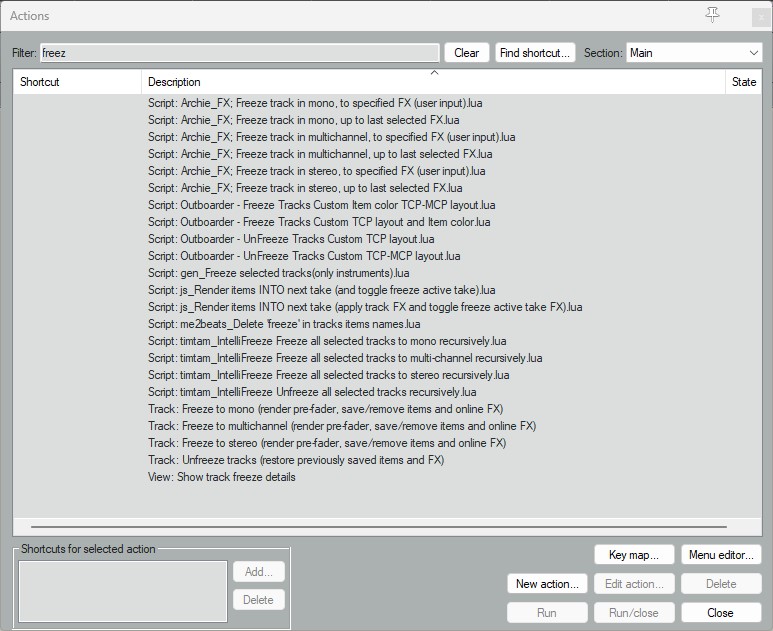This screenshot has height=631, width=773.
Task: Select 'js_Render items INTO next take (apply track FX...)' script
Action: pos(365,307)
